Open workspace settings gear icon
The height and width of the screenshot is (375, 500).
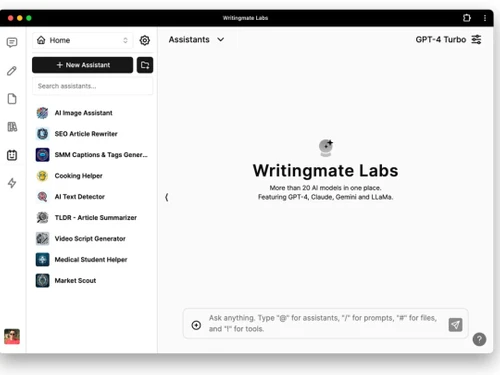(145, 40)
